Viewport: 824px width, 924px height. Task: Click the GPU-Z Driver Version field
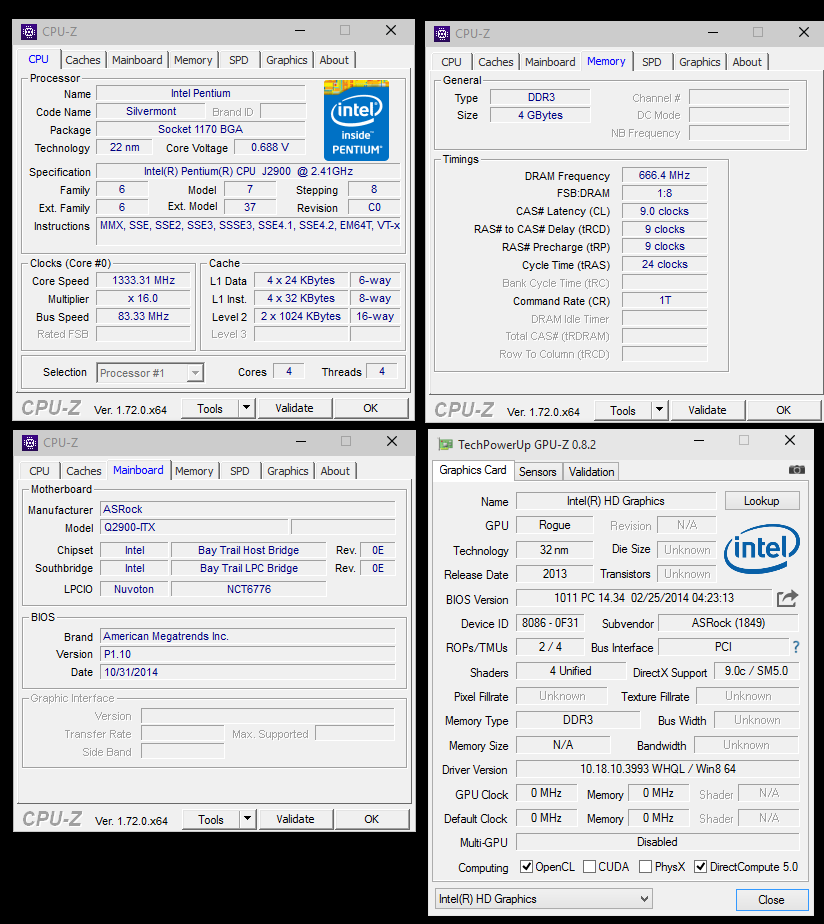click(657, 770)
